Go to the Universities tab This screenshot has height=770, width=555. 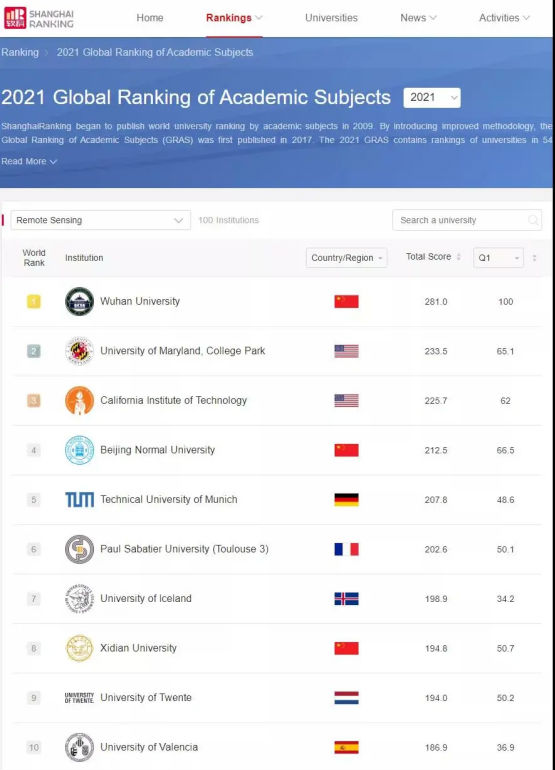(331, 18)
